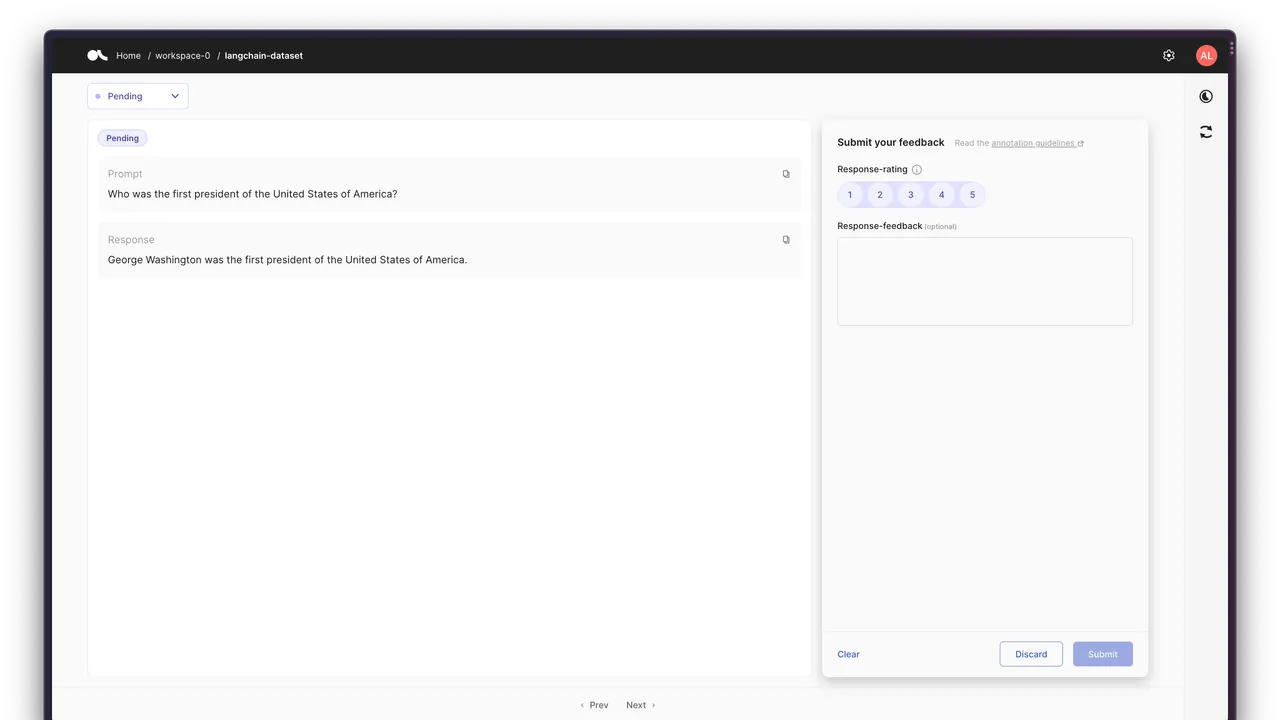Focus the Response-feedback text area
The width and height of the screenshot is (1280, 720).
click(985, 281)
